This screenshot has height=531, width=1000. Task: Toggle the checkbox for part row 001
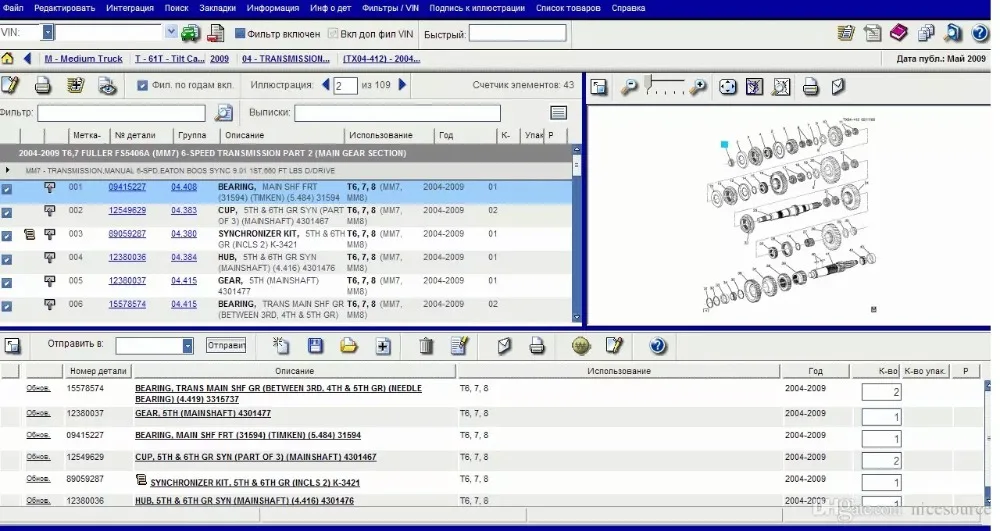[x=6, y=189]
